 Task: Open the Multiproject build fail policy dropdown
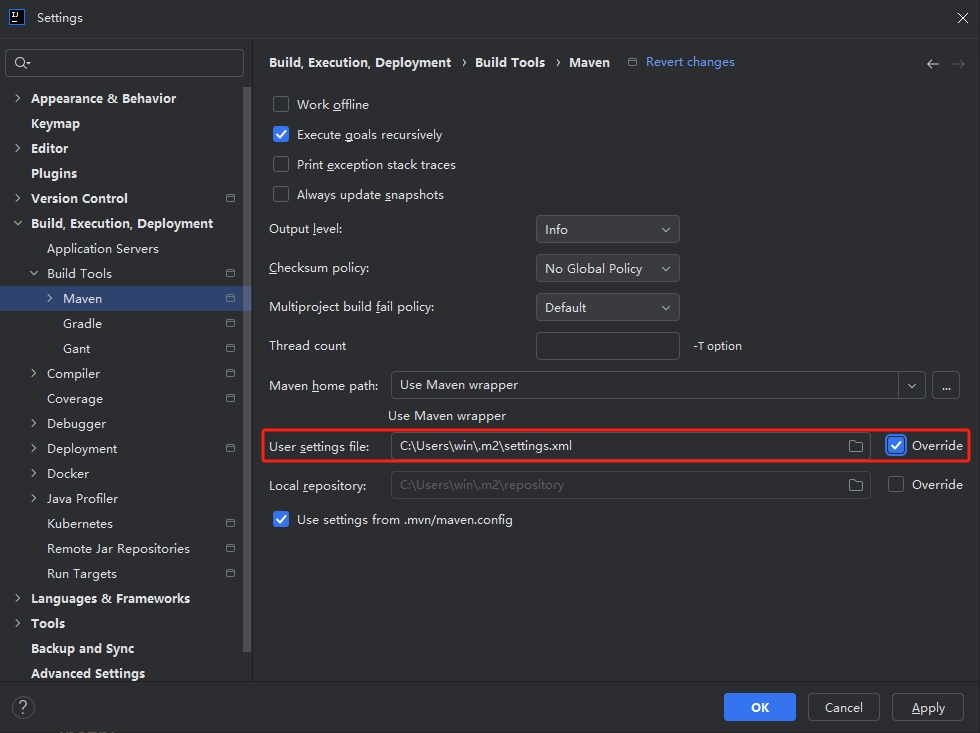click(608, 307)
